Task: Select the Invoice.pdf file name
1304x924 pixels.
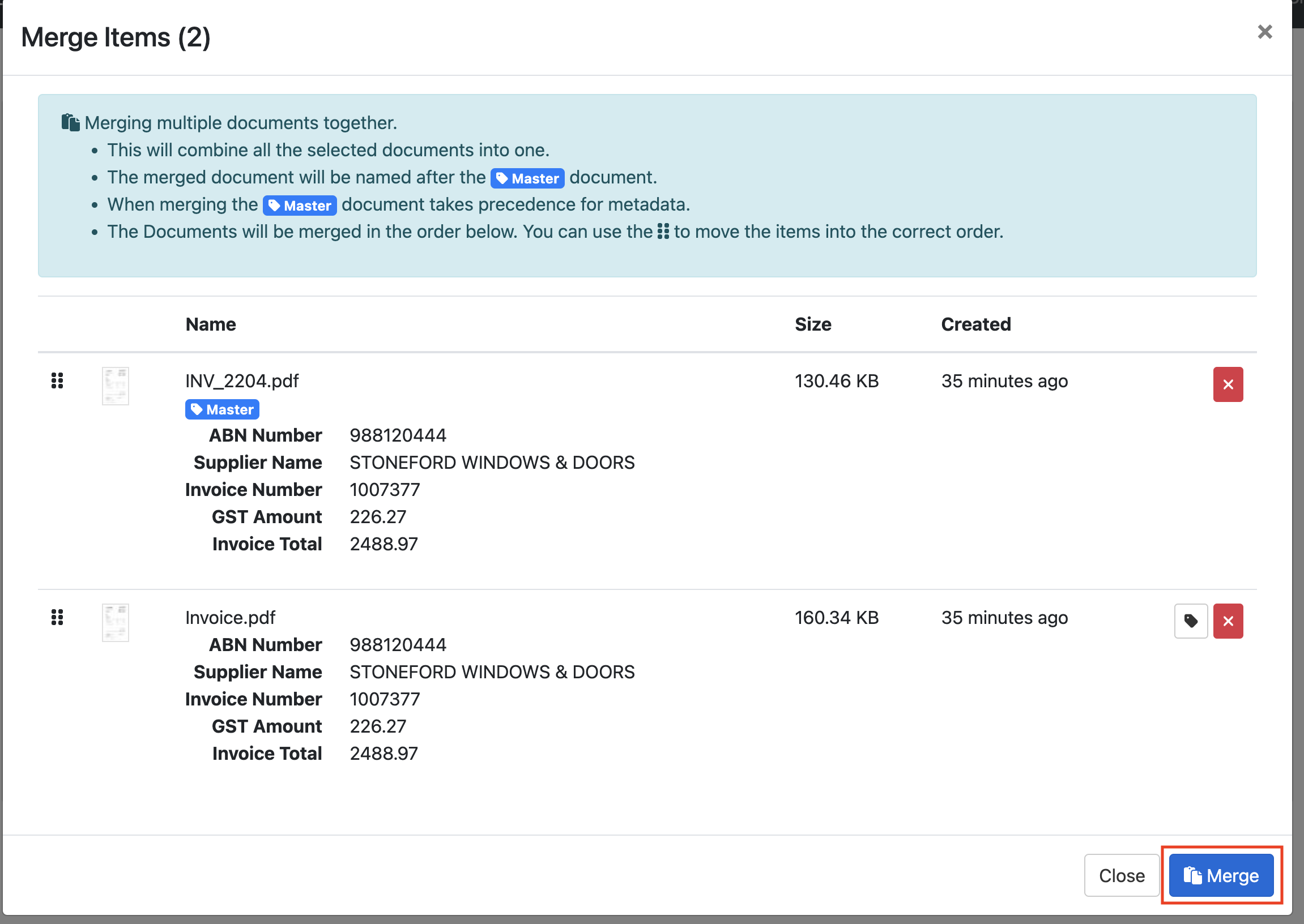Action: click(230, 618)
